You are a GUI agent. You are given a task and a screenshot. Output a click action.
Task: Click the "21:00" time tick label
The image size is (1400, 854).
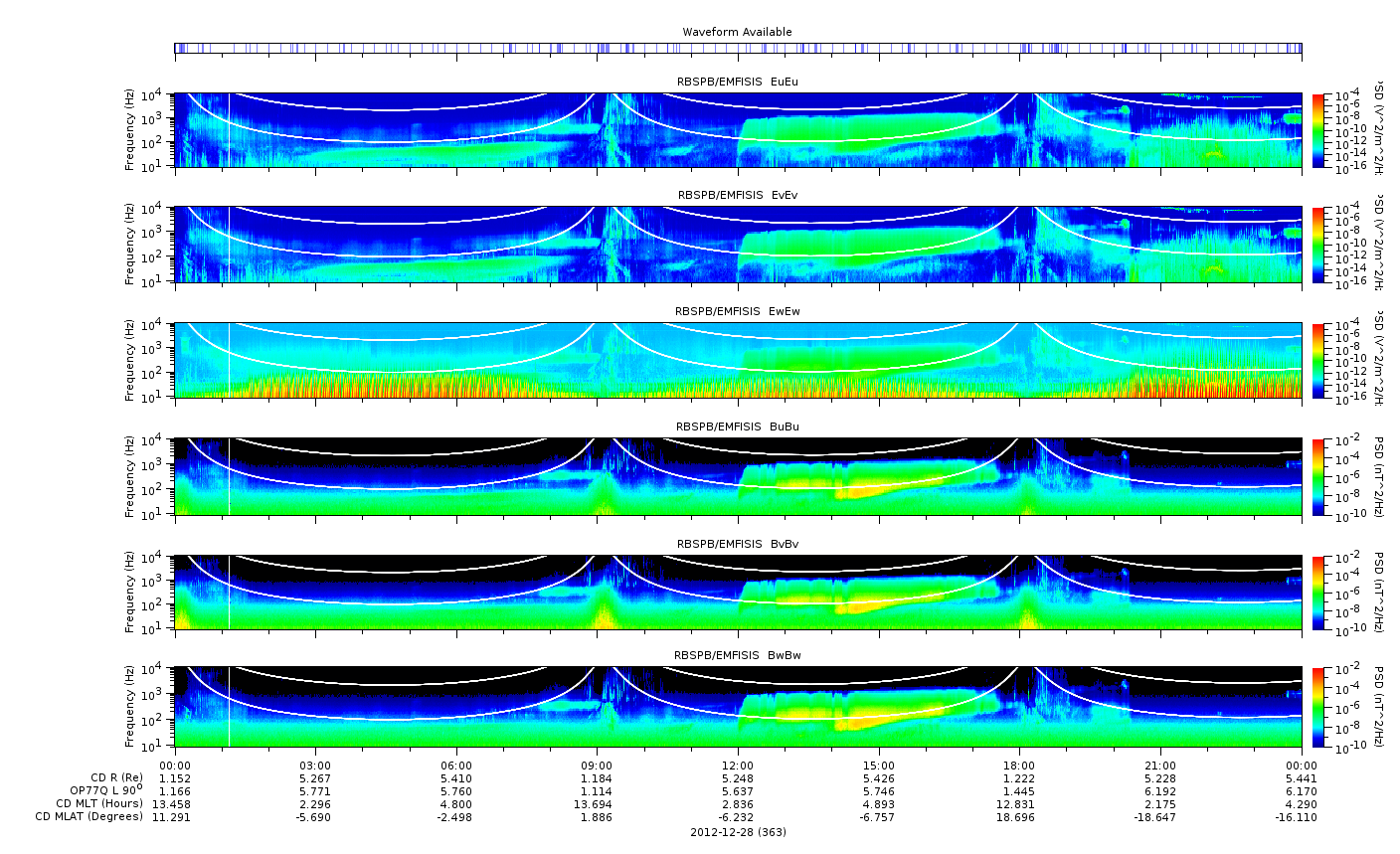pyautogui.click(x=1160, y=765)
